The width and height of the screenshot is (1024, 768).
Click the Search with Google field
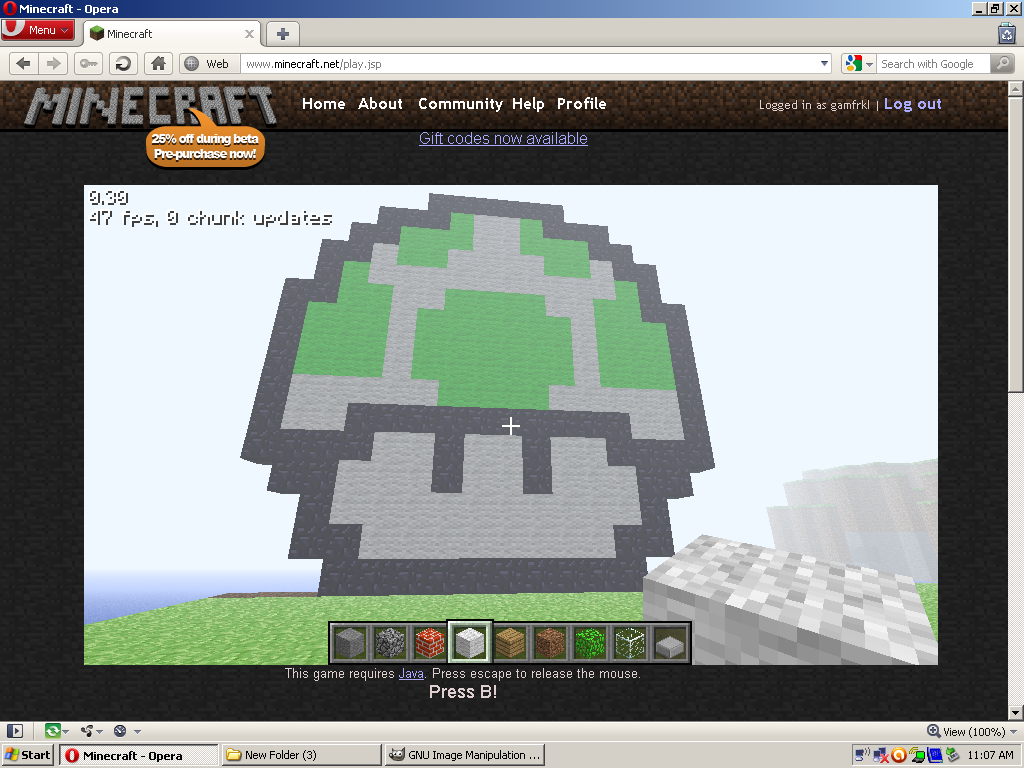pyautogui.click(x=932, y=64)
